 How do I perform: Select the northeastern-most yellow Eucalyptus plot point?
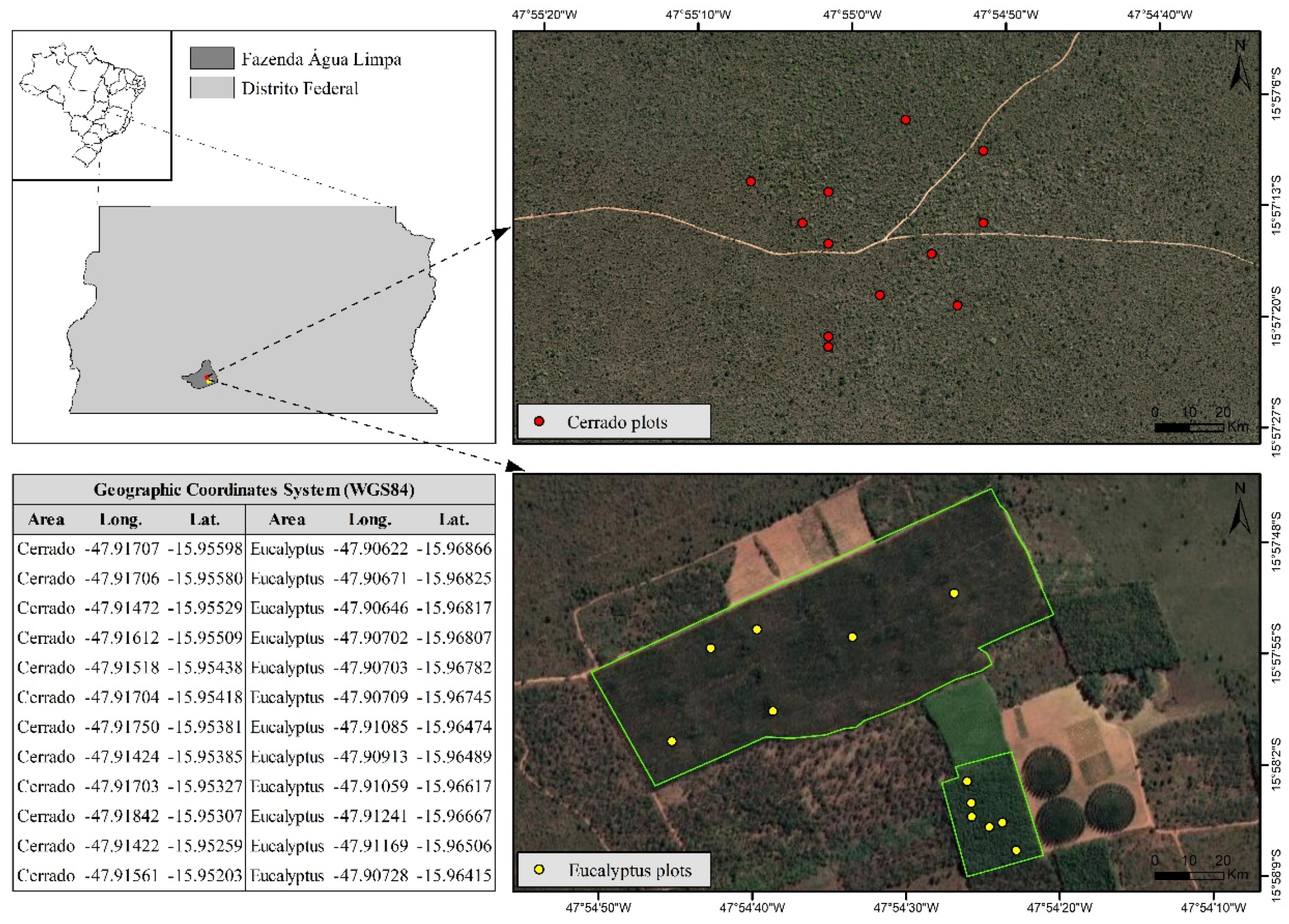click(x=954, y=593)
